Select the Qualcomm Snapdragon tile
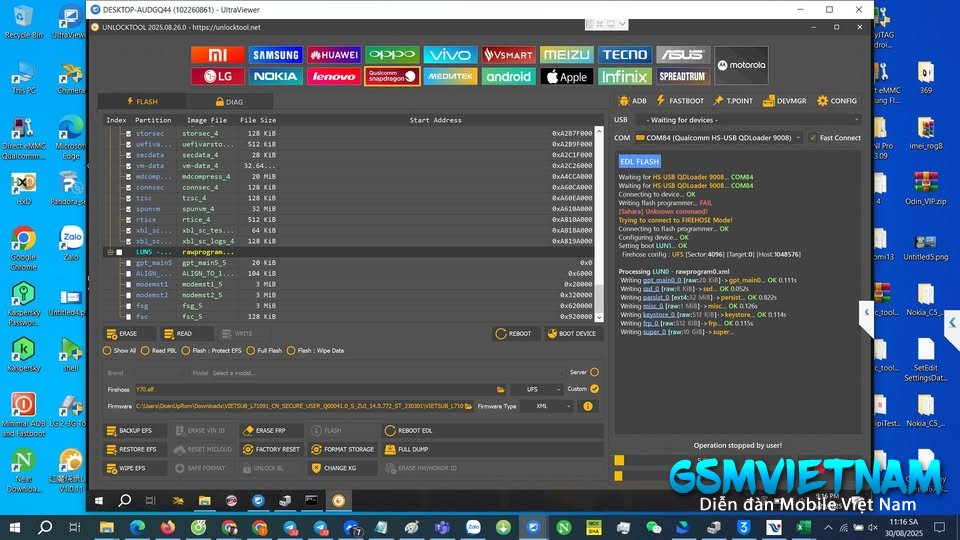This screenshot has width=960, height=540. pos(392,77)
